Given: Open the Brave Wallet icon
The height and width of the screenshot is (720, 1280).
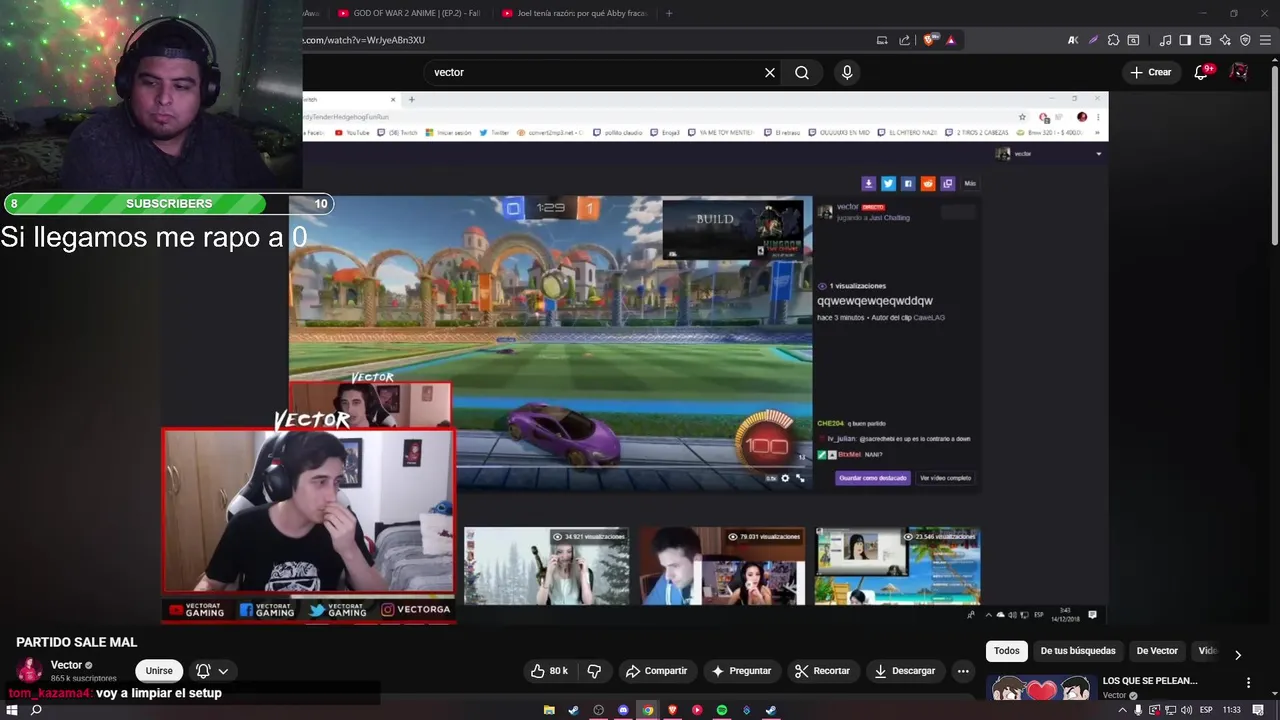Looking at the screenshot, I should click(1205, 40).
